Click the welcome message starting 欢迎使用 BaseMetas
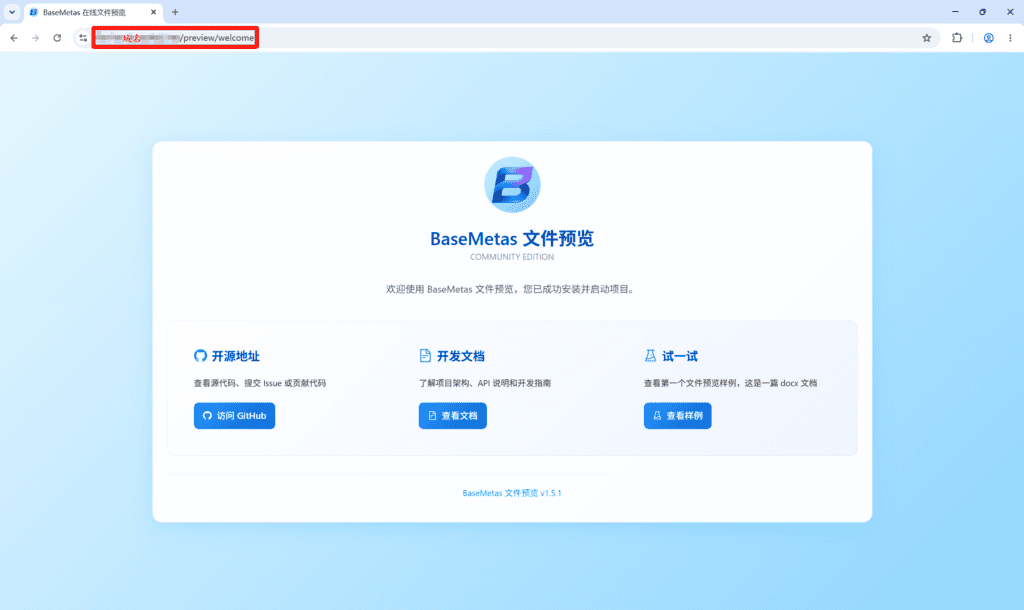Image resolution: width=1024 pixels, height=610 pixels. [x=511, y=289]
